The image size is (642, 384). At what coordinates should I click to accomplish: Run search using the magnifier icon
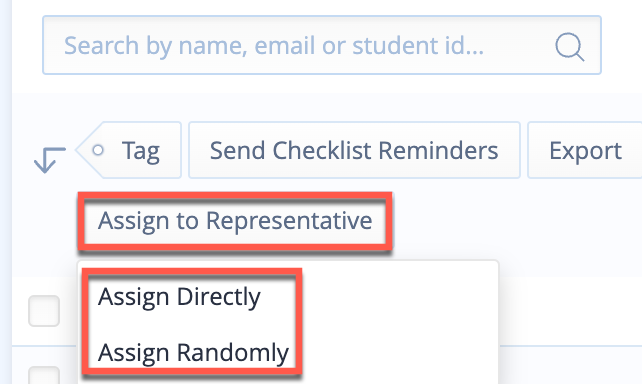[569, 47]
